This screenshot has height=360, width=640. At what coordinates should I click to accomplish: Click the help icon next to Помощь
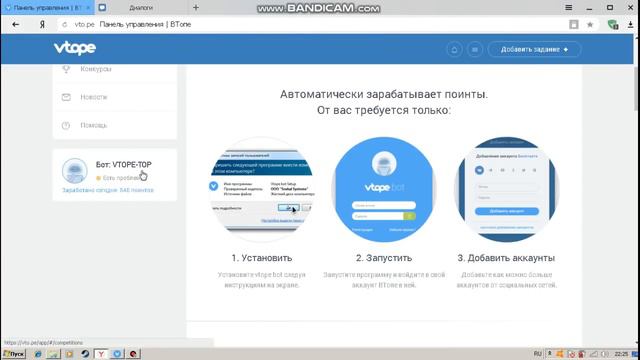[66, 125]
